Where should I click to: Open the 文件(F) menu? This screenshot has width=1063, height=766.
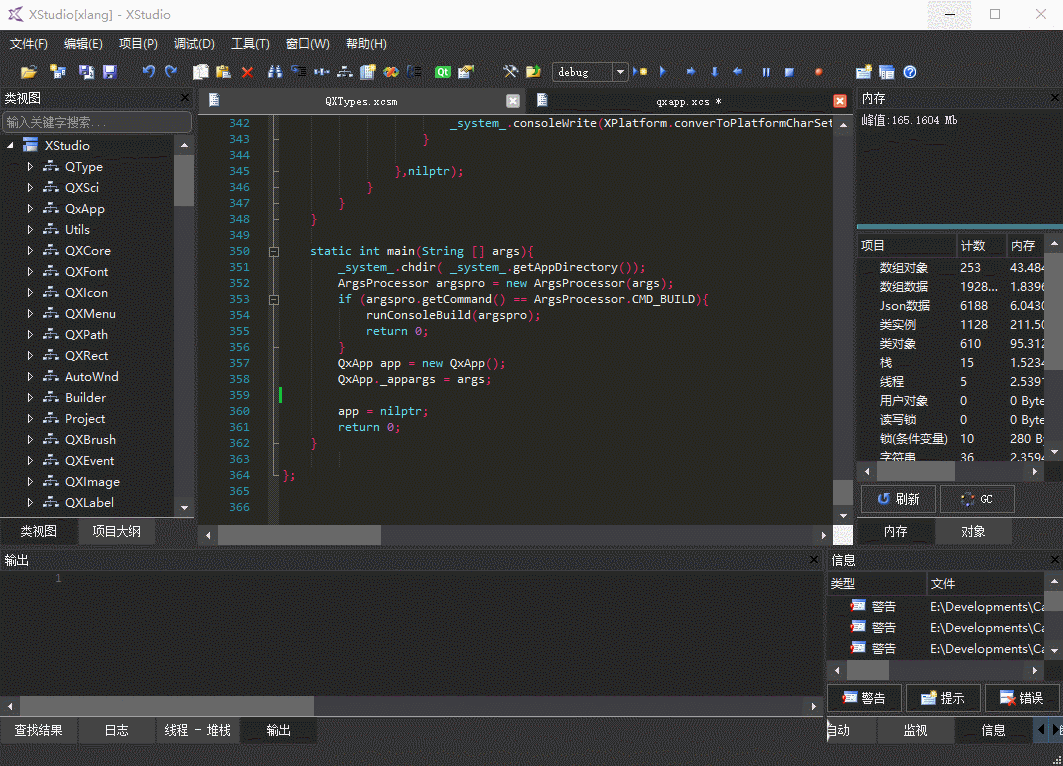[28, 43]
